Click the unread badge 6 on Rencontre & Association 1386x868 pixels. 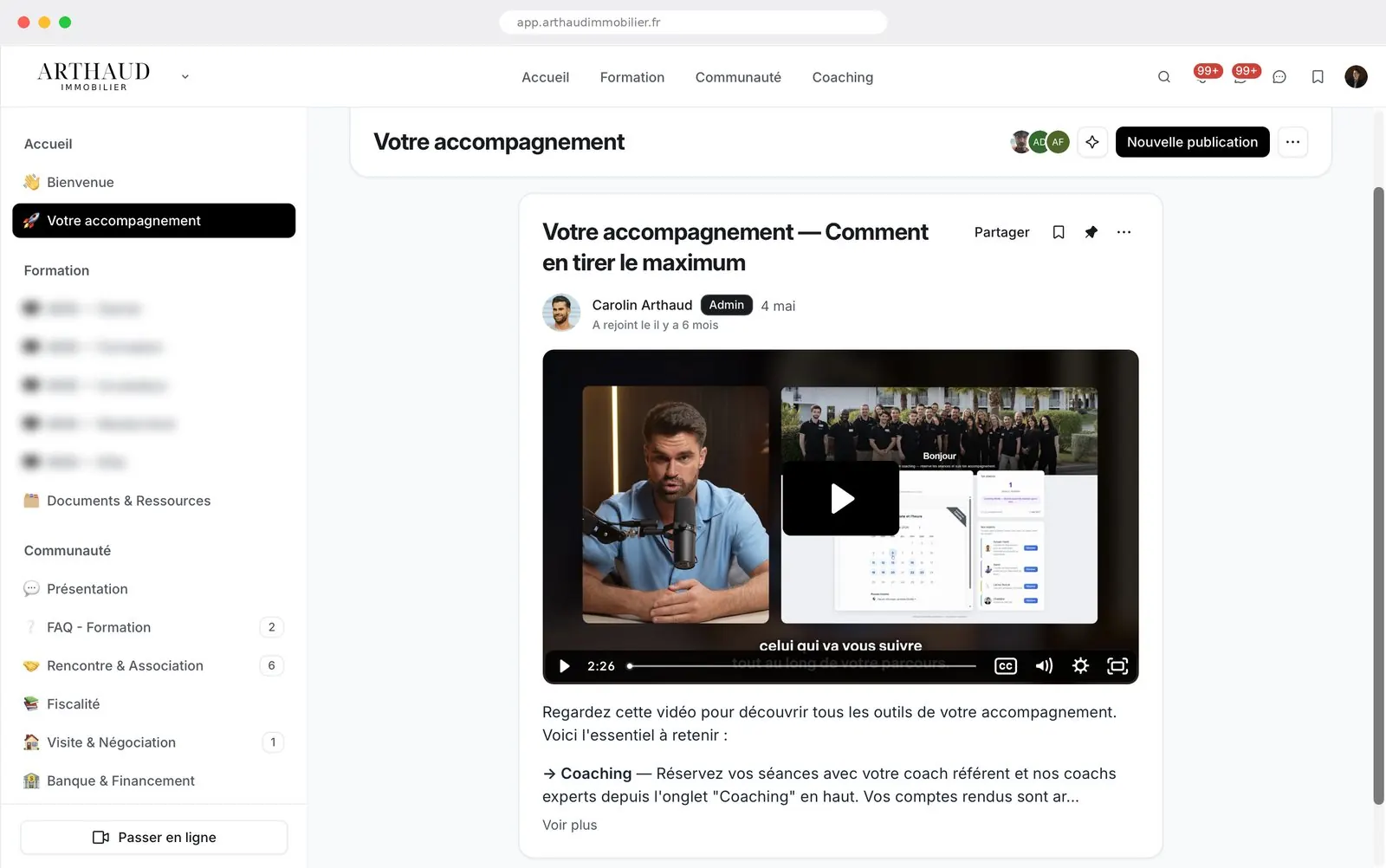pos(271,665)
